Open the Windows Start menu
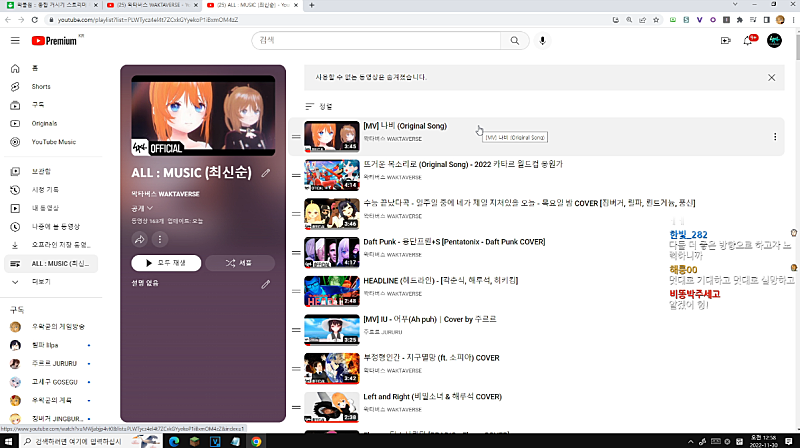The height and width of the screenshot is (448, 800). click(x=8, y=441)
